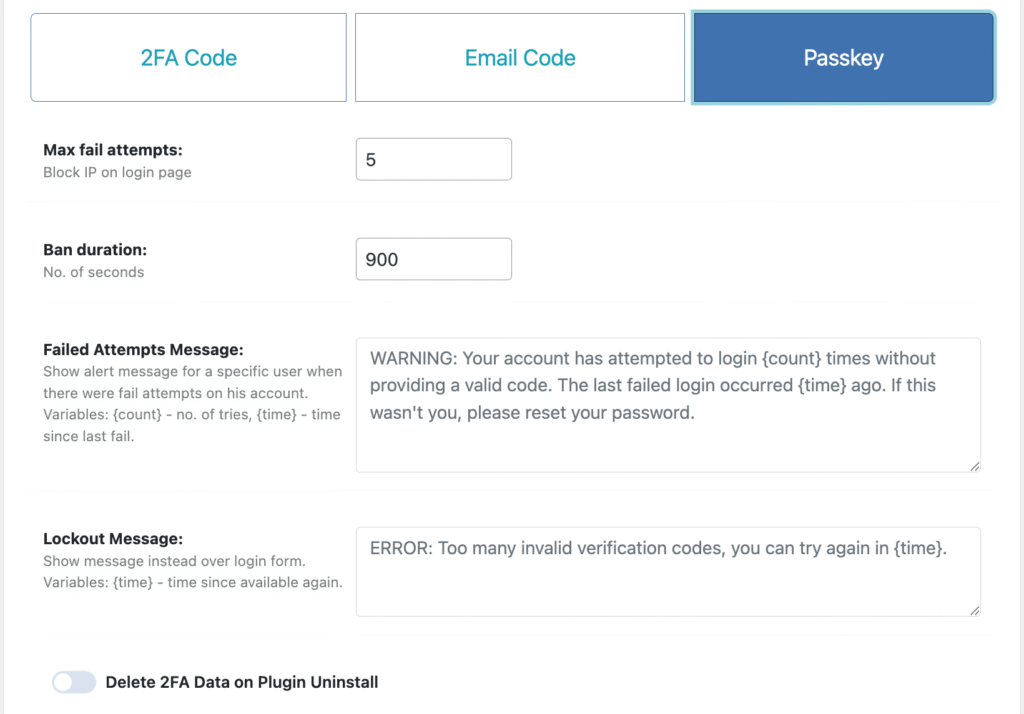Click the "Block IP on login page" hint
This screenshot has height=714, width=1024.
click(117, 172)
